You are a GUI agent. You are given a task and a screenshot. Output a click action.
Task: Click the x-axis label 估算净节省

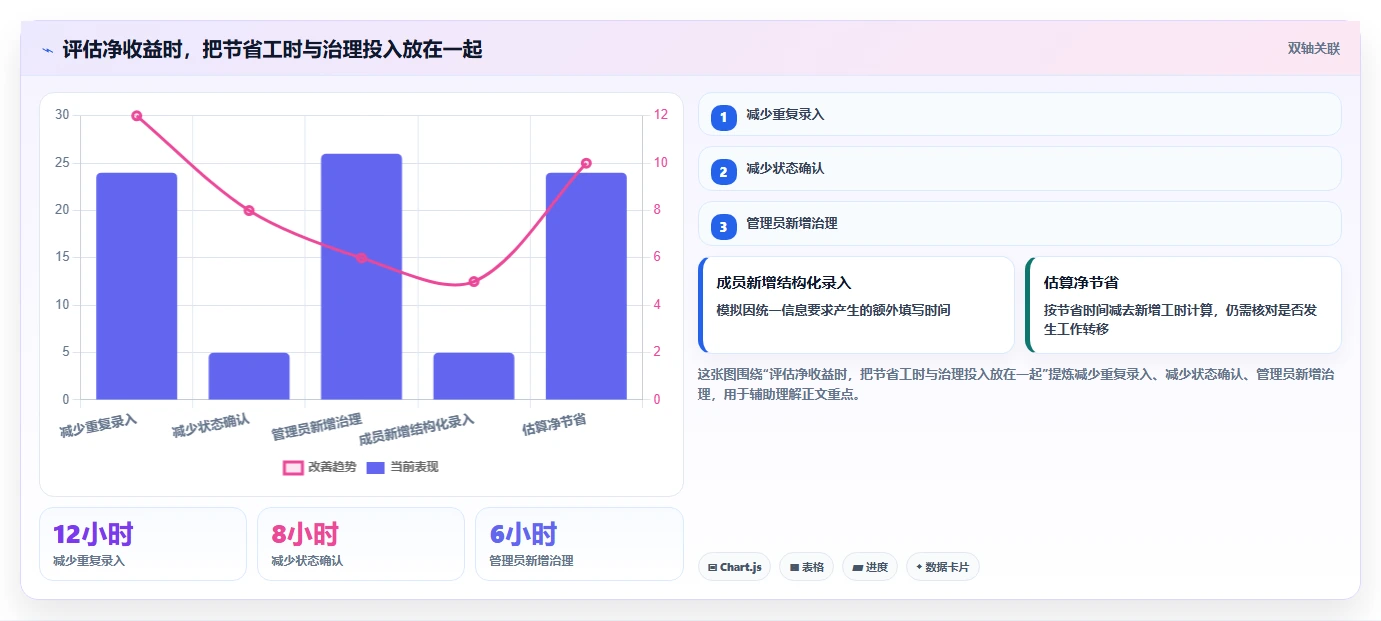[x=554, y=425]
